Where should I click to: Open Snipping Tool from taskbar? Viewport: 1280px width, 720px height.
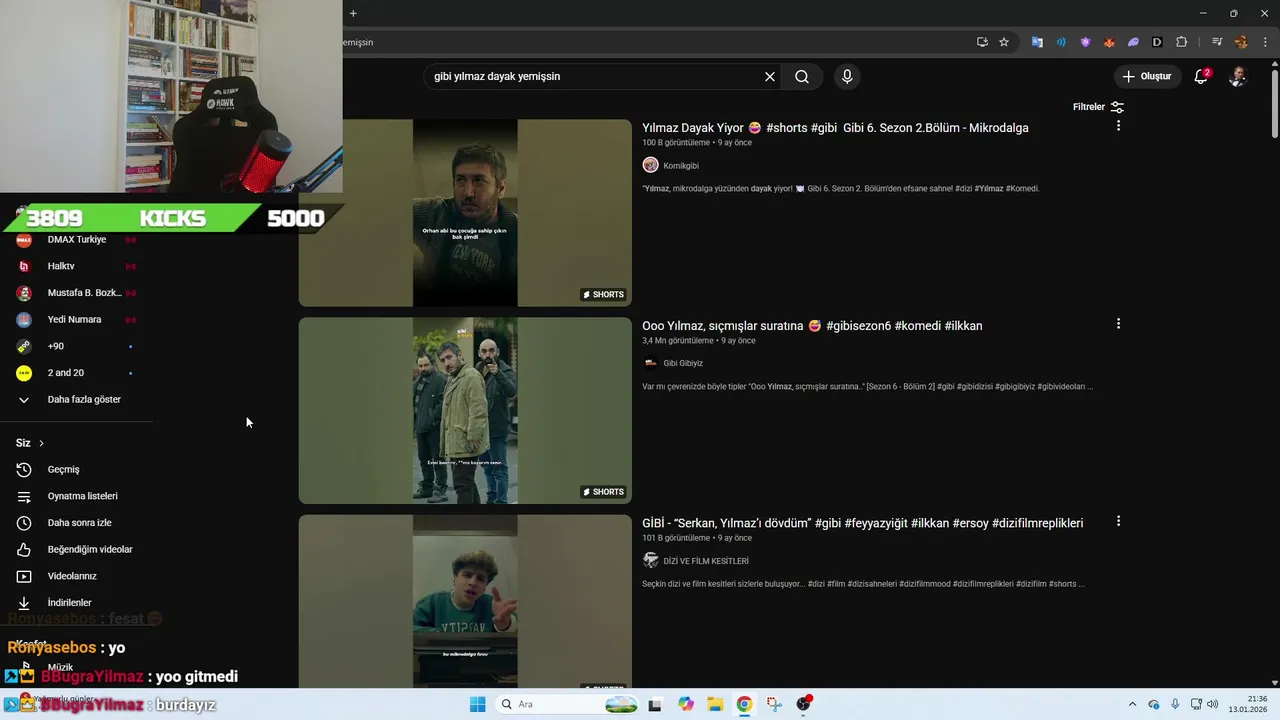click(x=774, y=704)
